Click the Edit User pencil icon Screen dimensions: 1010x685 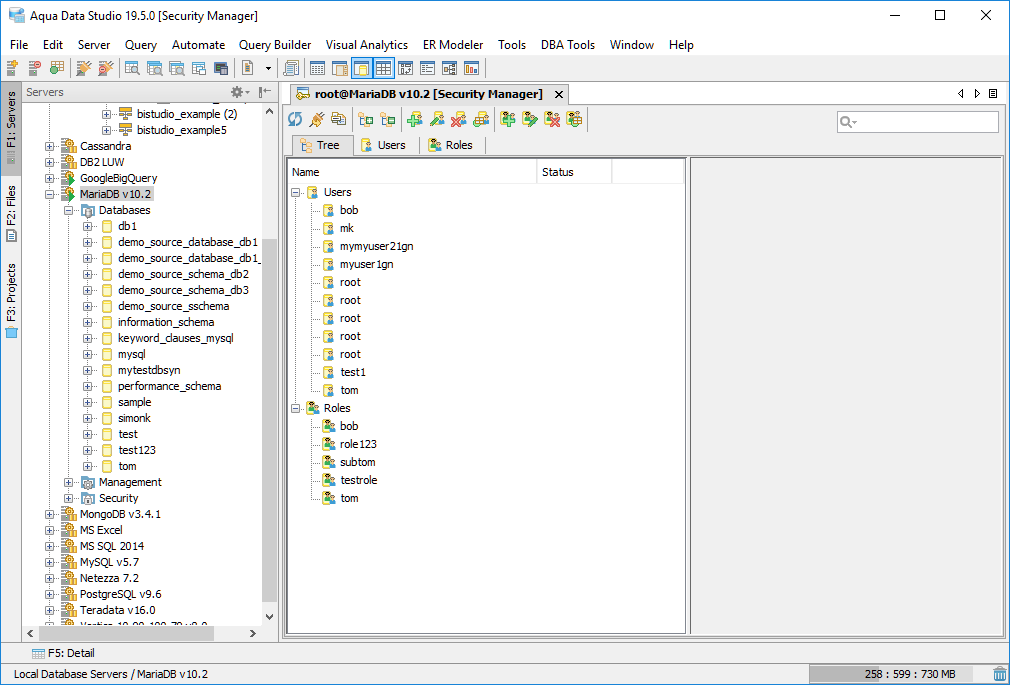pos(437,119)
